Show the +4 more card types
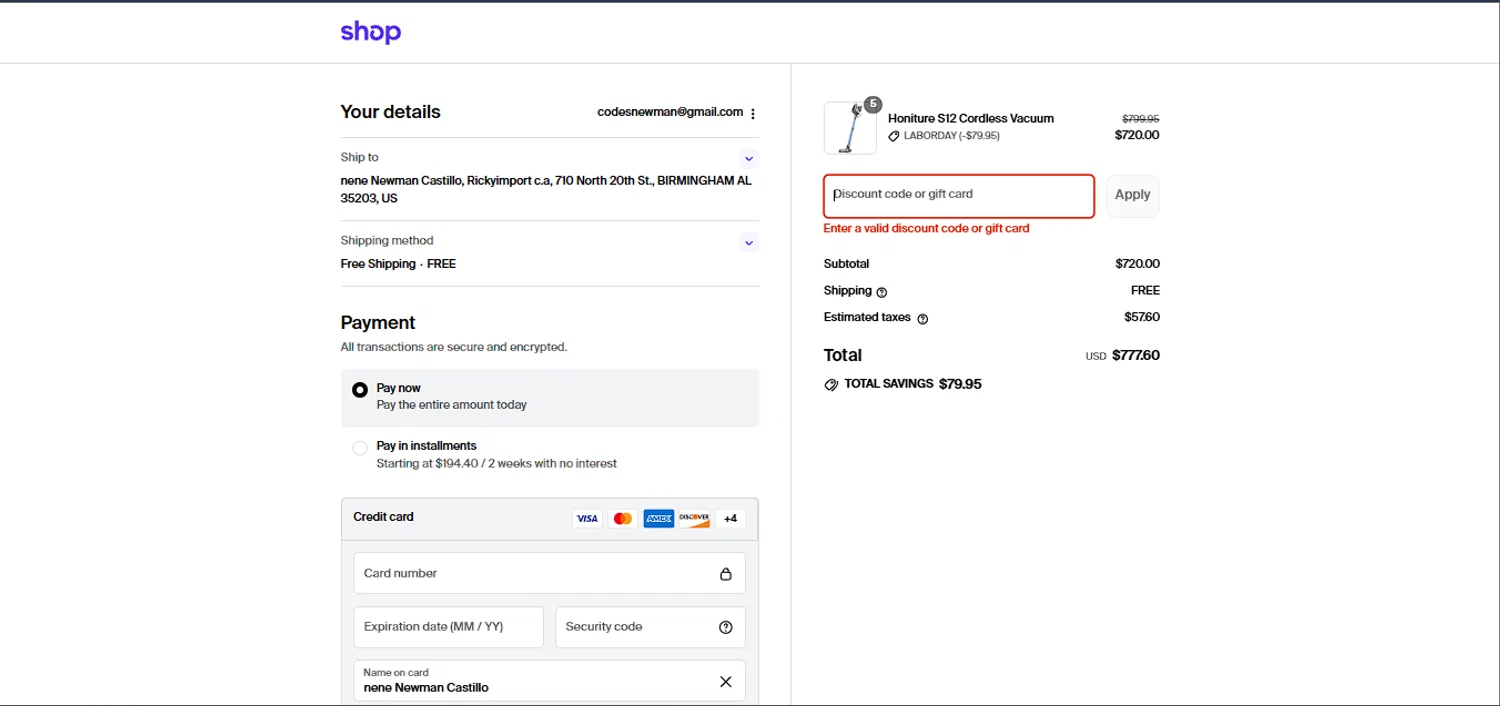Viewport: 1500px width, 706px height. (730, 518)
